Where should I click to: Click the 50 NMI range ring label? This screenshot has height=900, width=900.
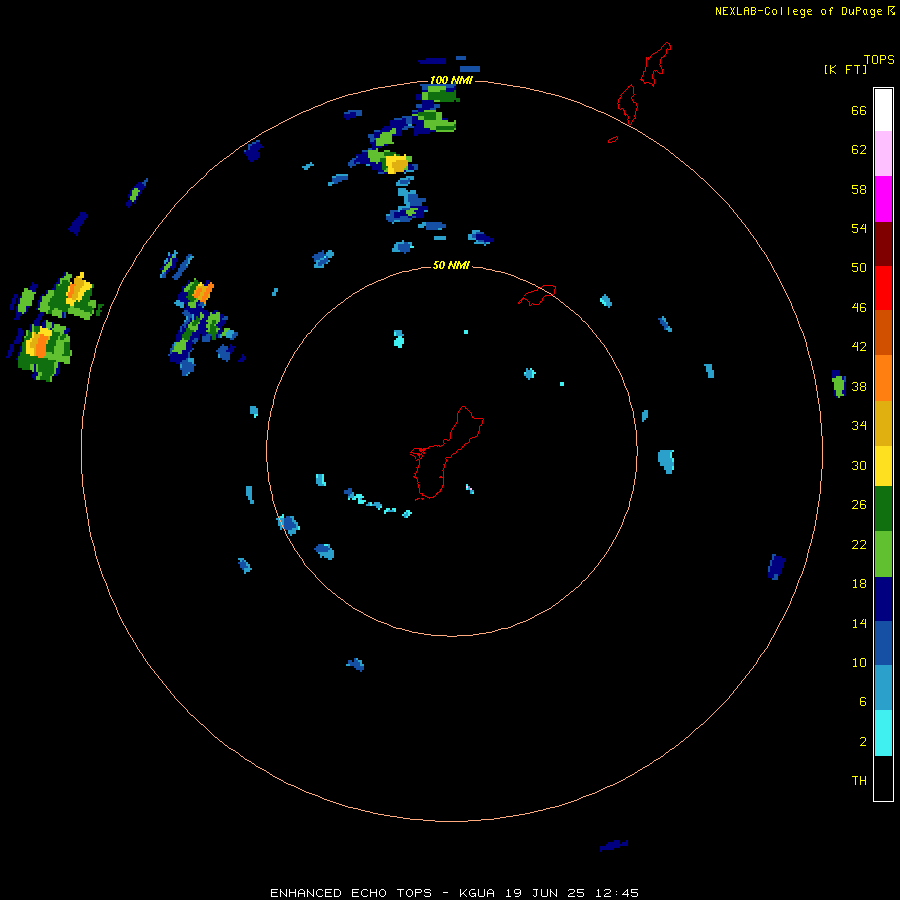(451, 265)
